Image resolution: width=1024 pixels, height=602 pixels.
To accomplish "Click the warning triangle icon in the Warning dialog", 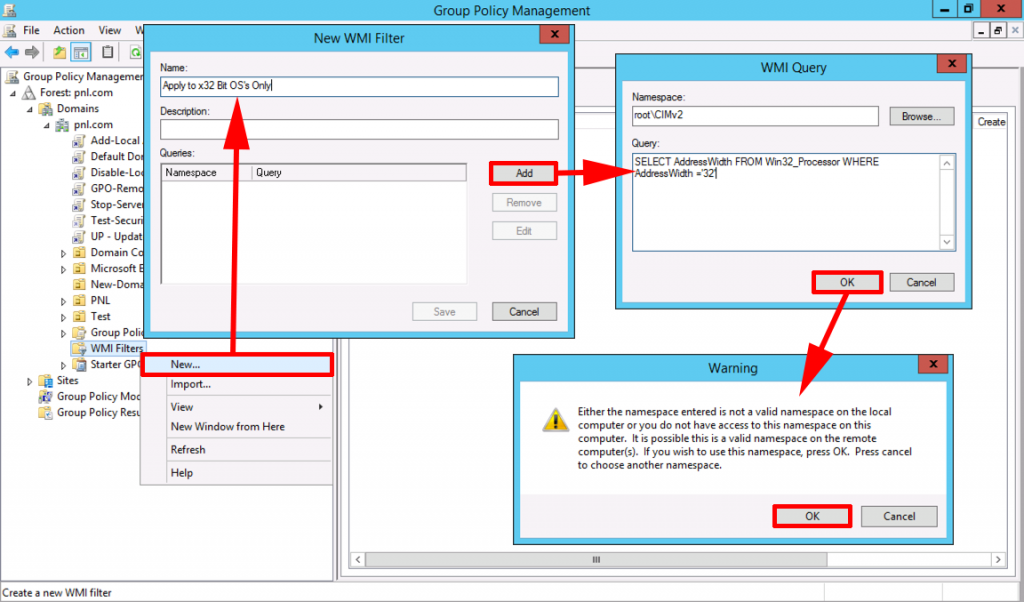I will [x=556, y=420].
